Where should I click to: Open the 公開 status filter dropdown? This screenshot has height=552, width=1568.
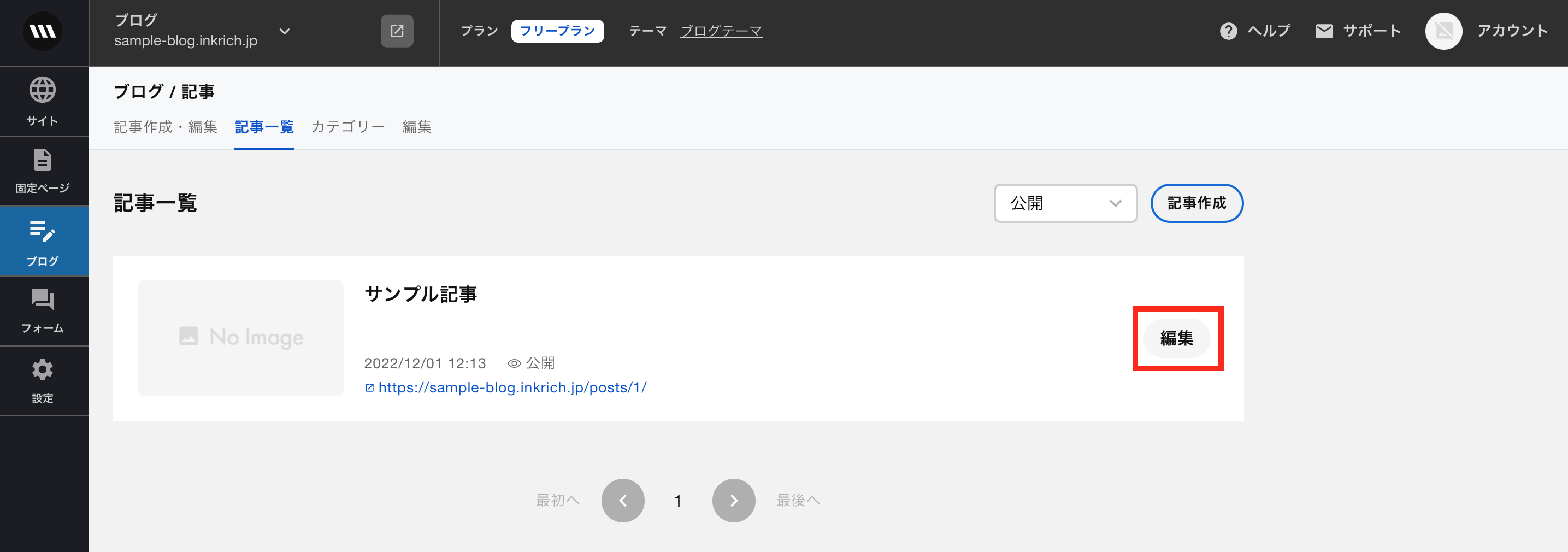point(1065,203)
